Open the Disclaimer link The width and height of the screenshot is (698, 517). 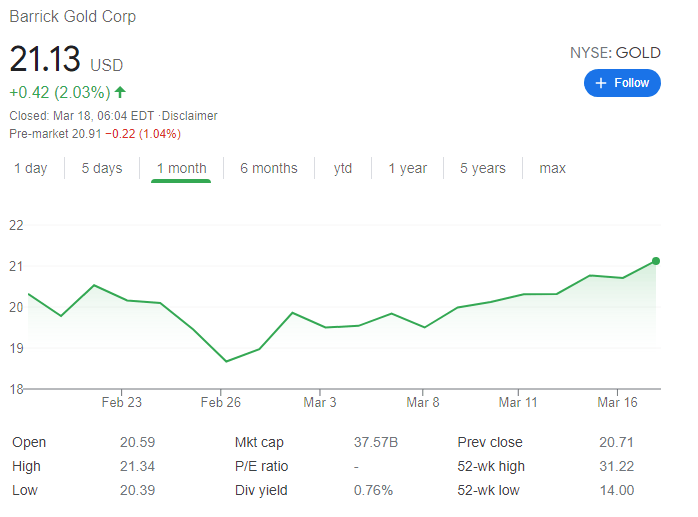click(190, 116)
